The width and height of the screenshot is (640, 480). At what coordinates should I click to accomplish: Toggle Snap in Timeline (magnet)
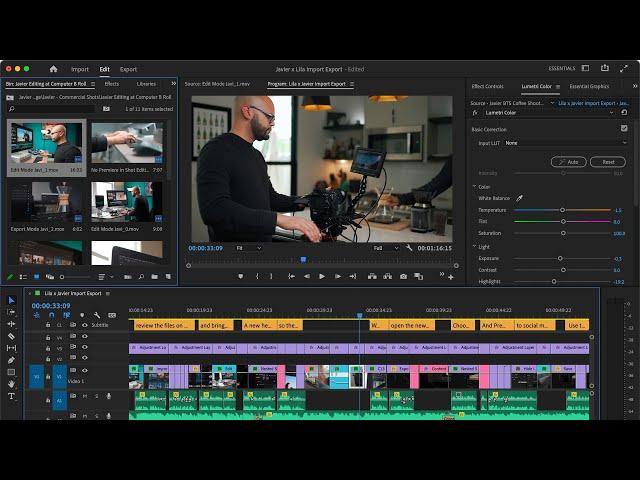51,315
